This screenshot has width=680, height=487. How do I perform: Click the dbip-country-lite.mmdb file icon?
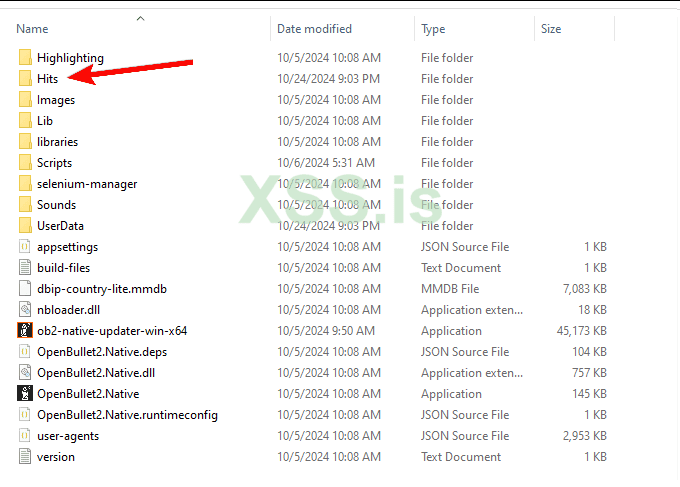(x=25, y=288)
